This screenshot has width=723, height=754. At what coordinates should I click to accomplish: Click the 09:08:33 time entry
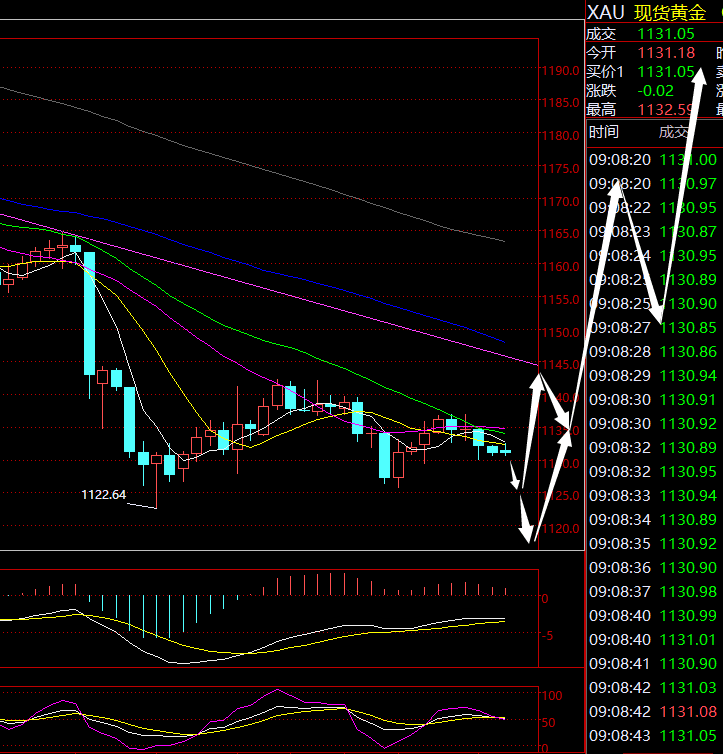point(620,495)
